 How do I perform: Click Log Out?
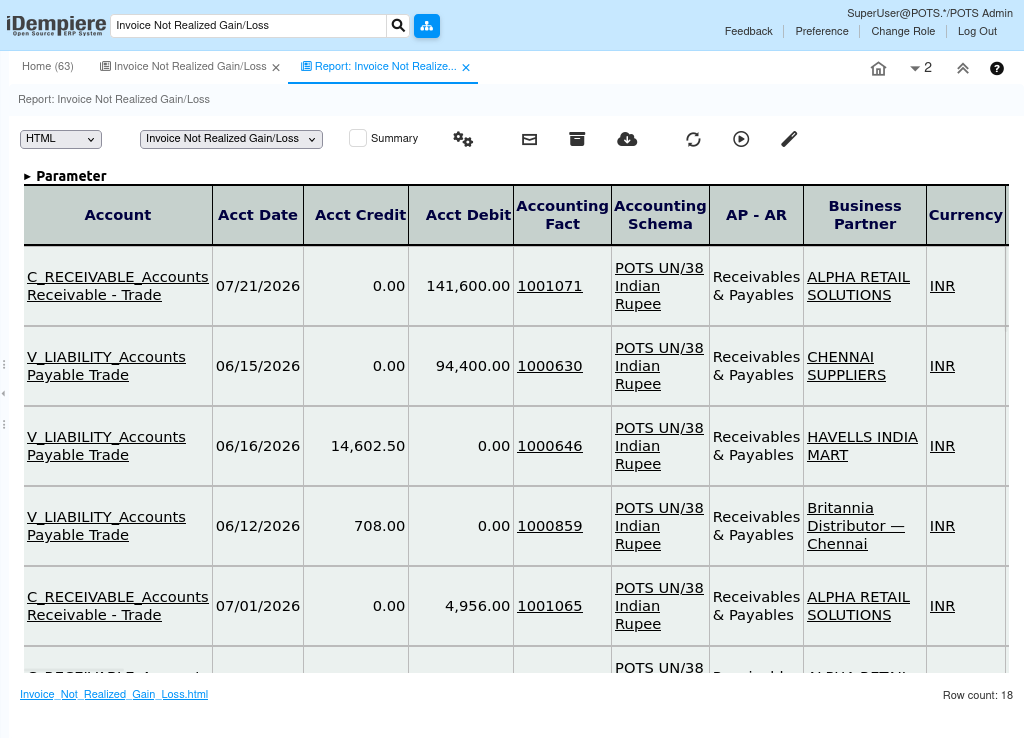click(977, 31)
